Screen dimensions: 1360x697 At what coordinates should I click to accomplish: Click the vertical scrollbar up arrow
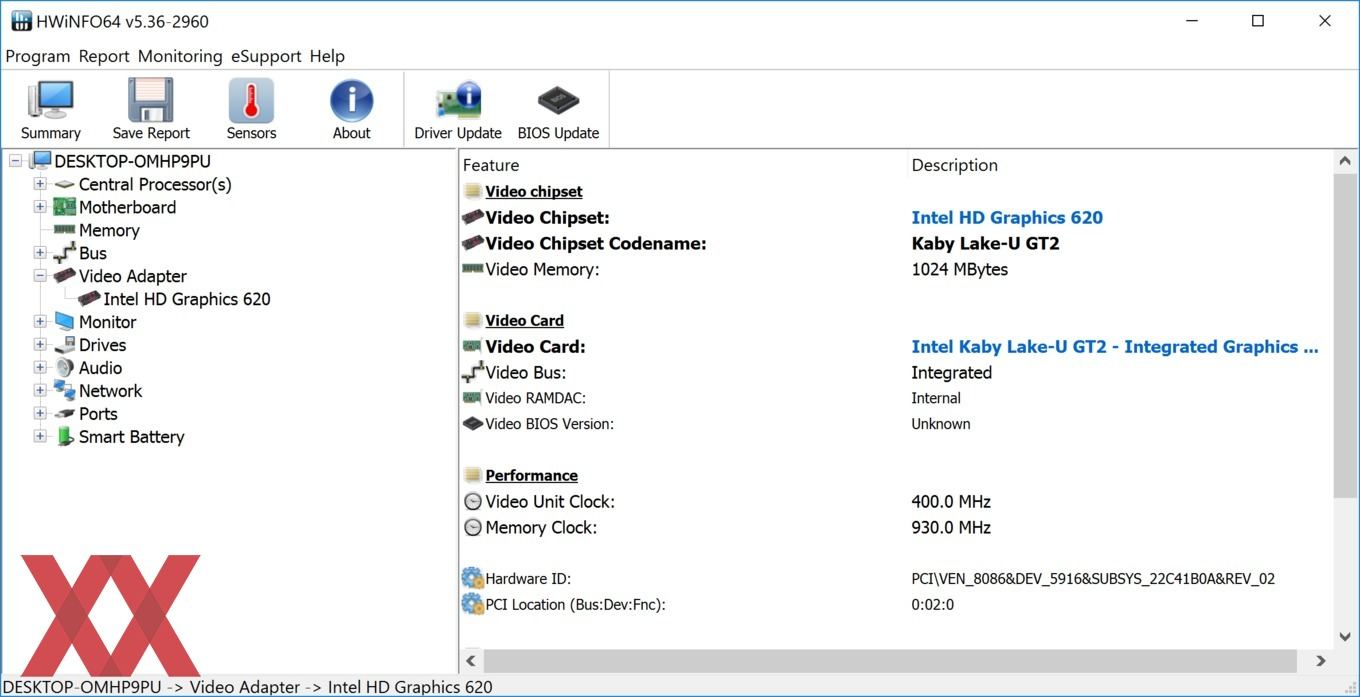1345,162
